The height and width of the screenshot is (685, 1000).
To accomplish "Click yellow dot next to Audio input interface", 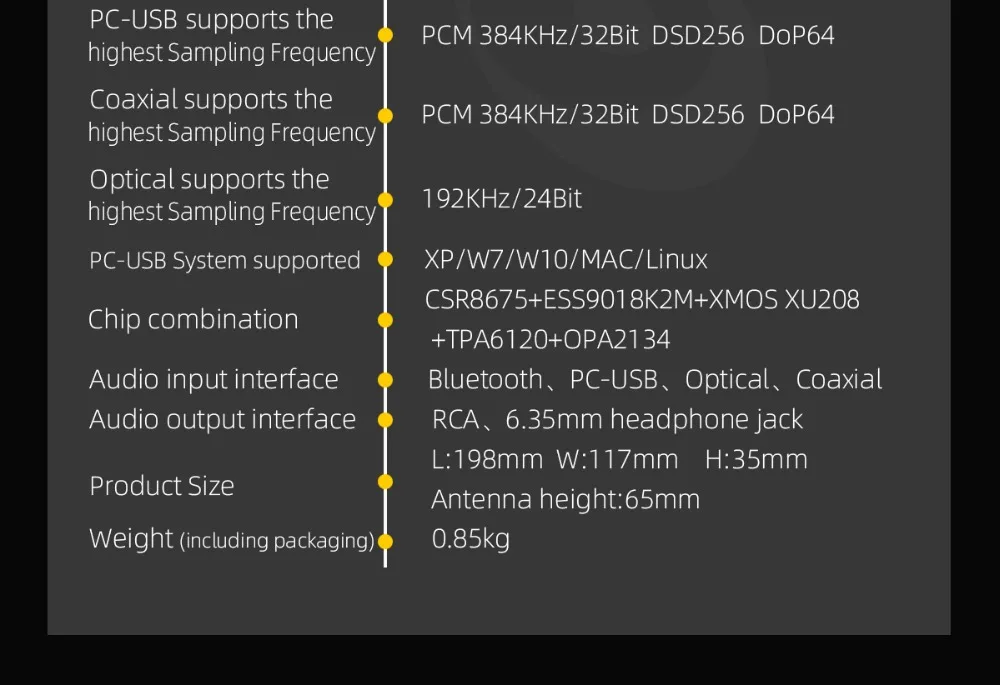I will [x=385, y=380].
